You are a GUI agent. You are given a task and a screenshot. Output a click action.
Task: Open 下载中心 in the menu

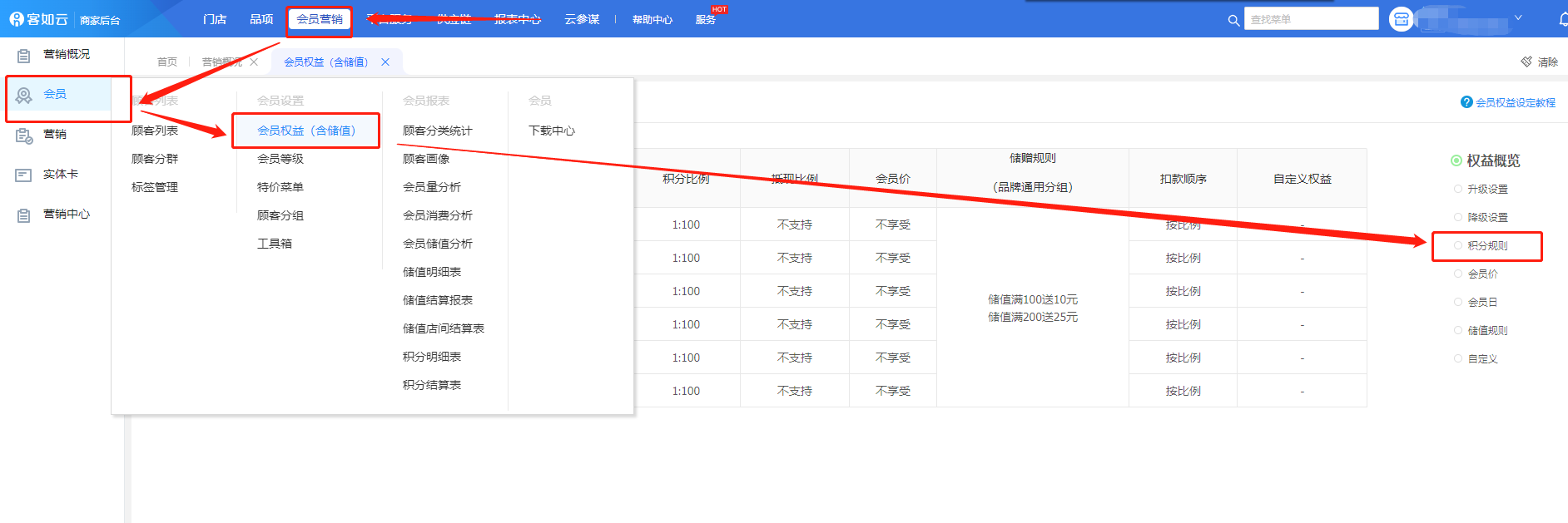552,131
